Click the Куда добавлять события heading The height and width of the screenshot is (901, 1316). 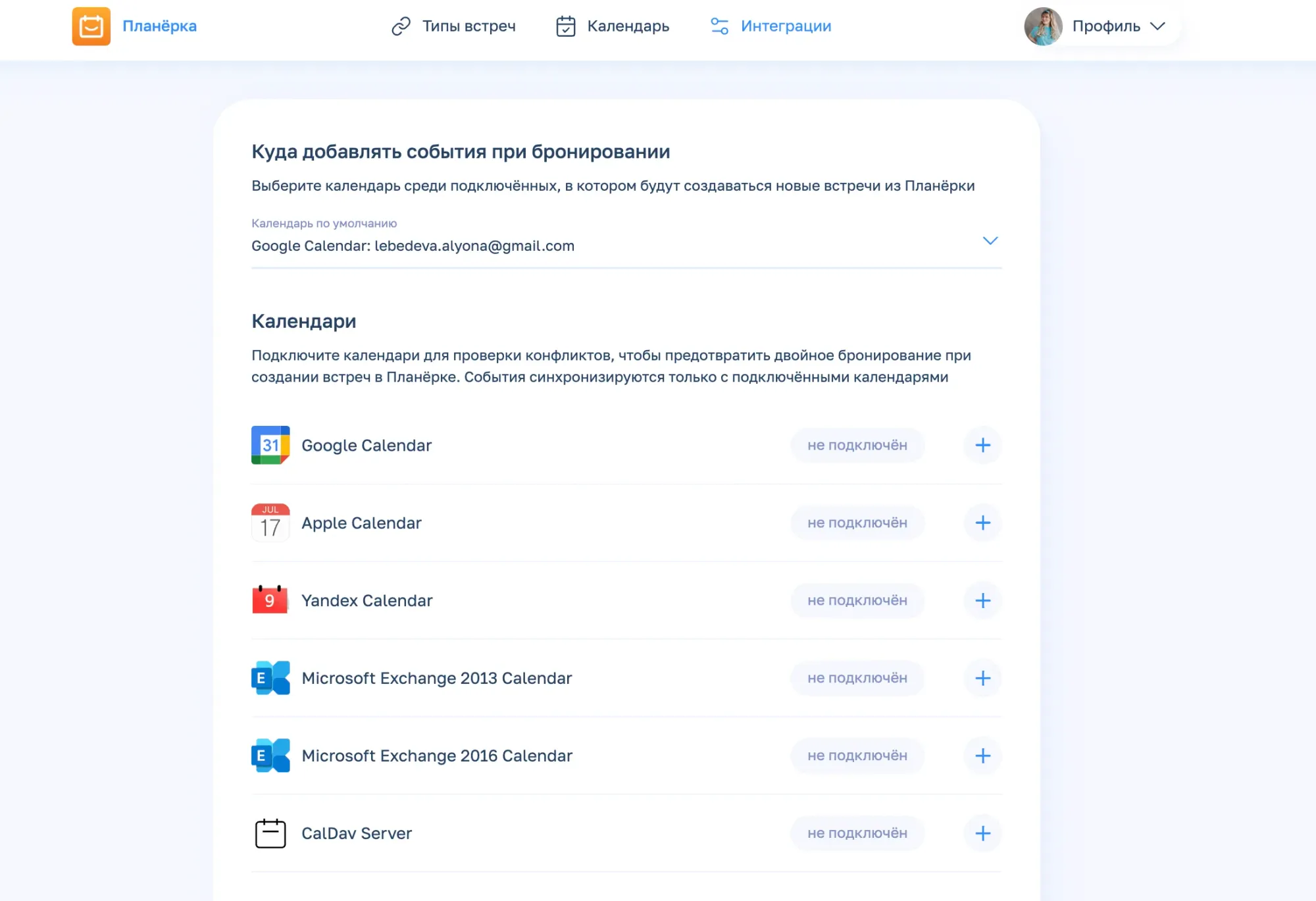click(x=461, y=152)
